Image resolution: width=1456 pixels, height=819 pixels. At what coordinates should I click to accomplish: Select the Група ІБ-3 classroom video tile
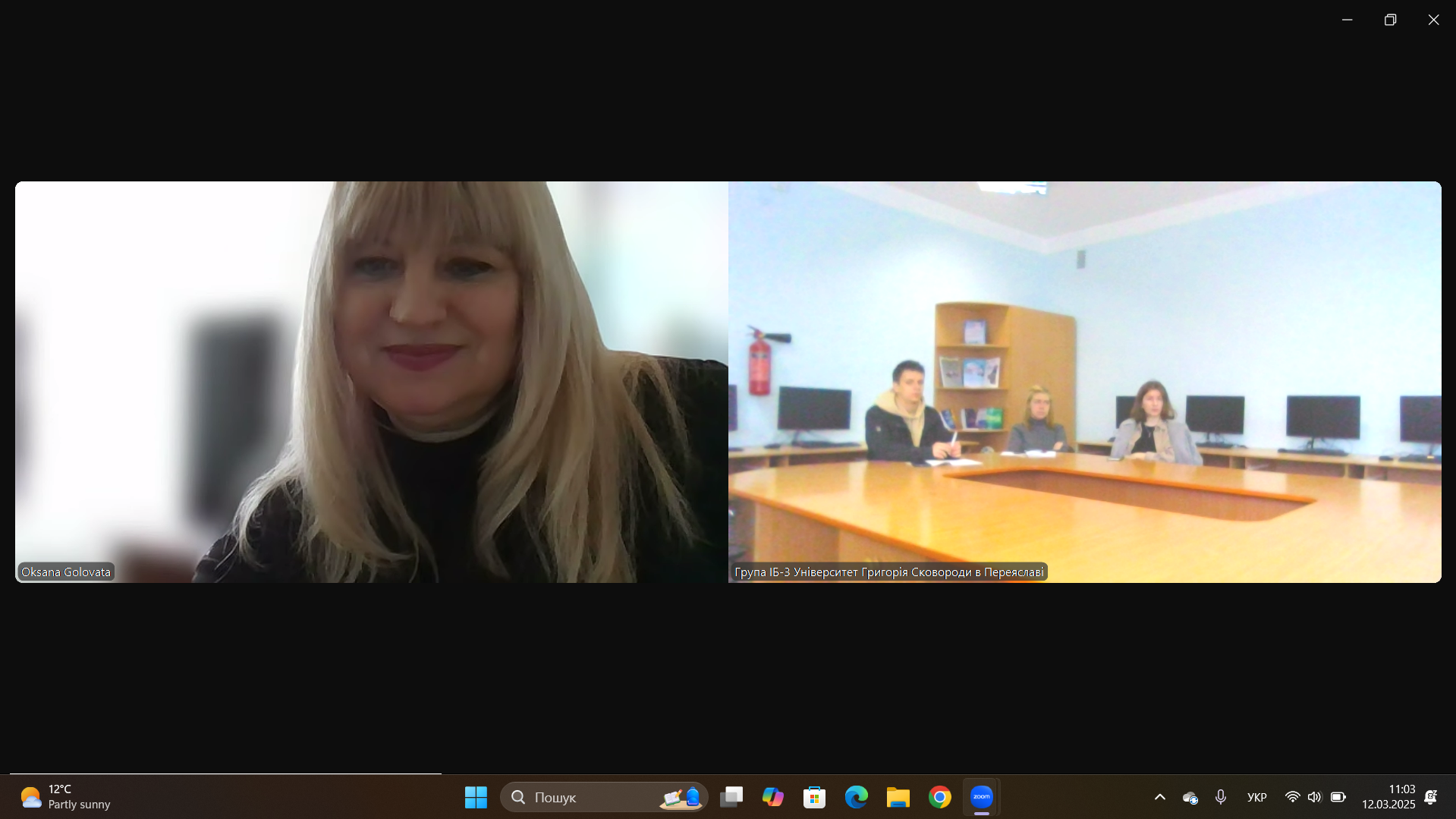click(1084, 381)
